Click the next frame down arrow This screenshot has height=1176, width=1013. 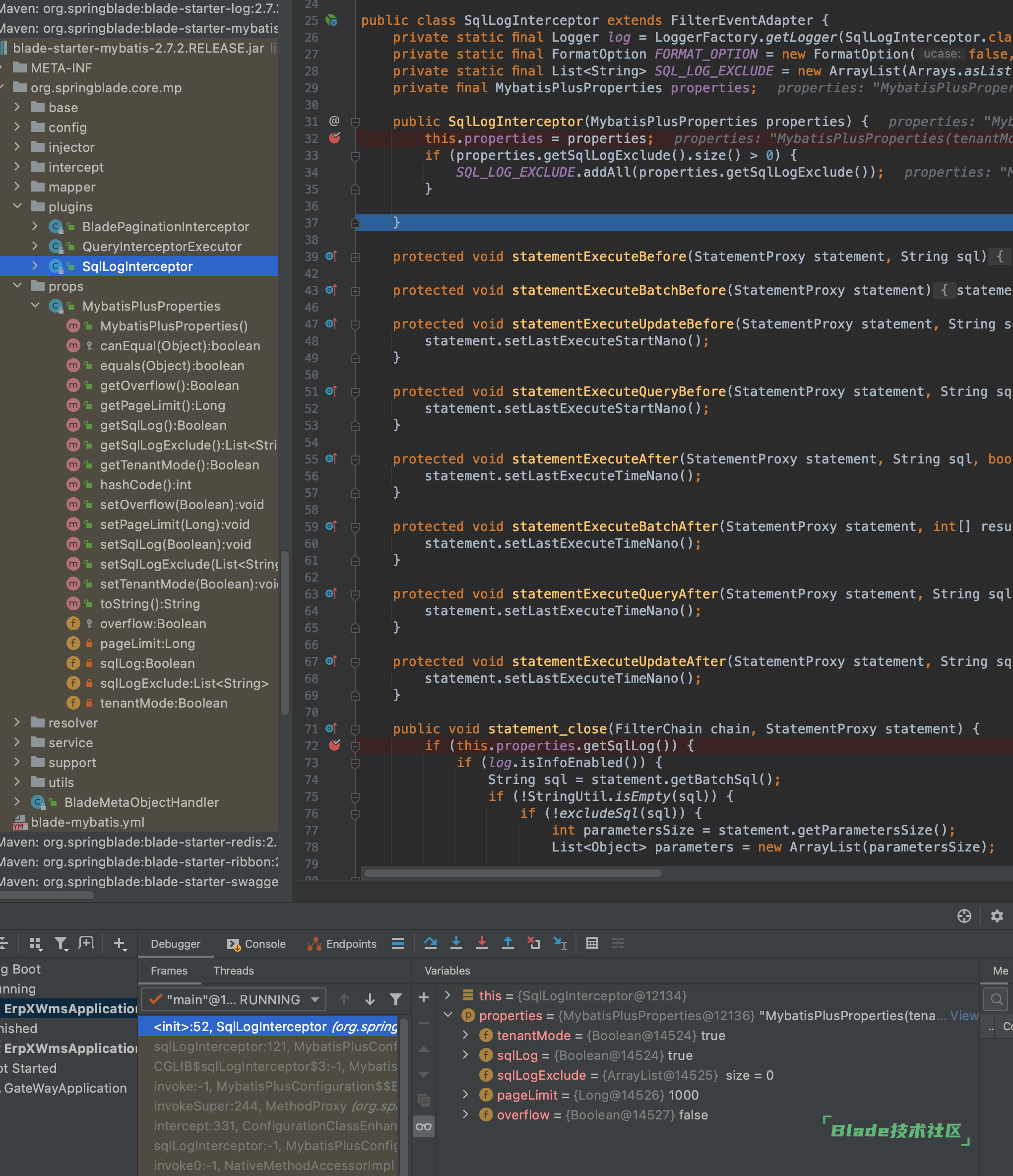(x=370, y=999)
